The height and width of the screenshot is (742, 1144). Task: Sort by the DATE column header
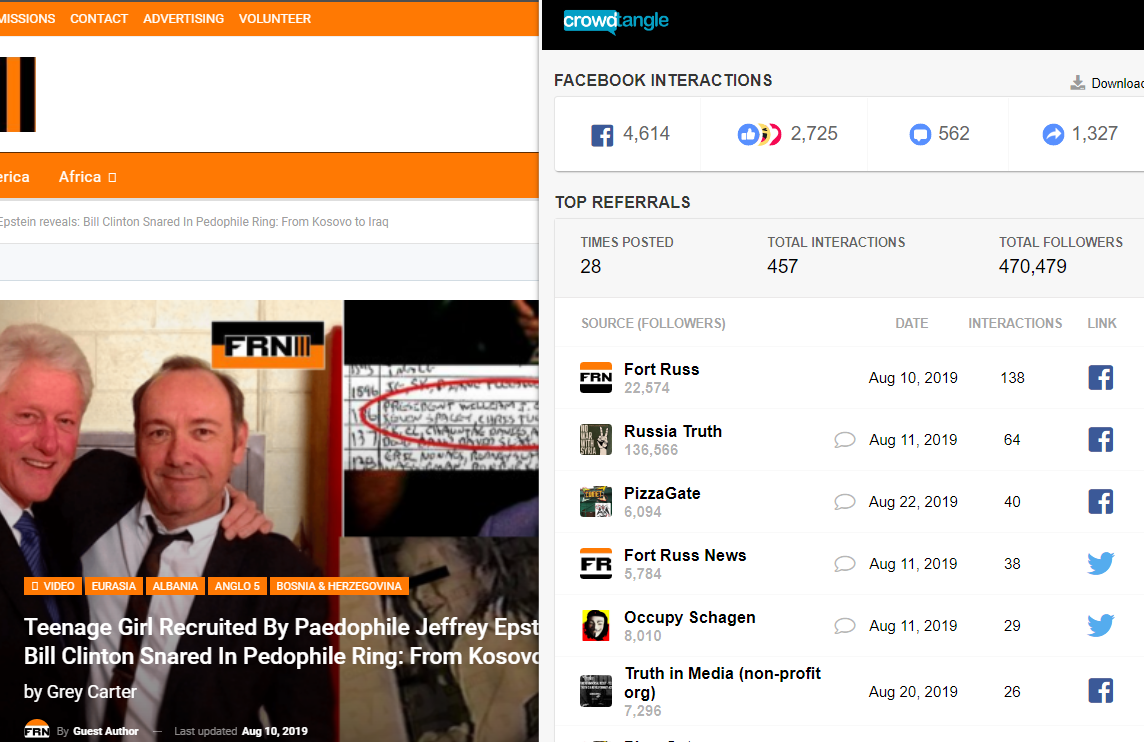(x=911, y=323)
